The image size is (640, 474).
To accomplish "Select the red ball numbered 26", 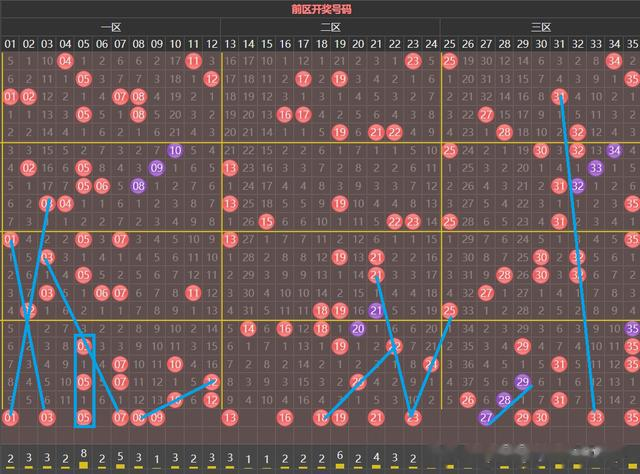I will click(x=468, y=400).
